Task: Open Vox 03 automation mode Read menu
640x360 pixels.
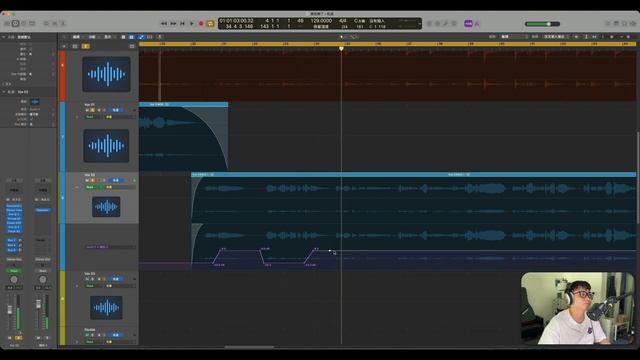Action: (90, 286)
